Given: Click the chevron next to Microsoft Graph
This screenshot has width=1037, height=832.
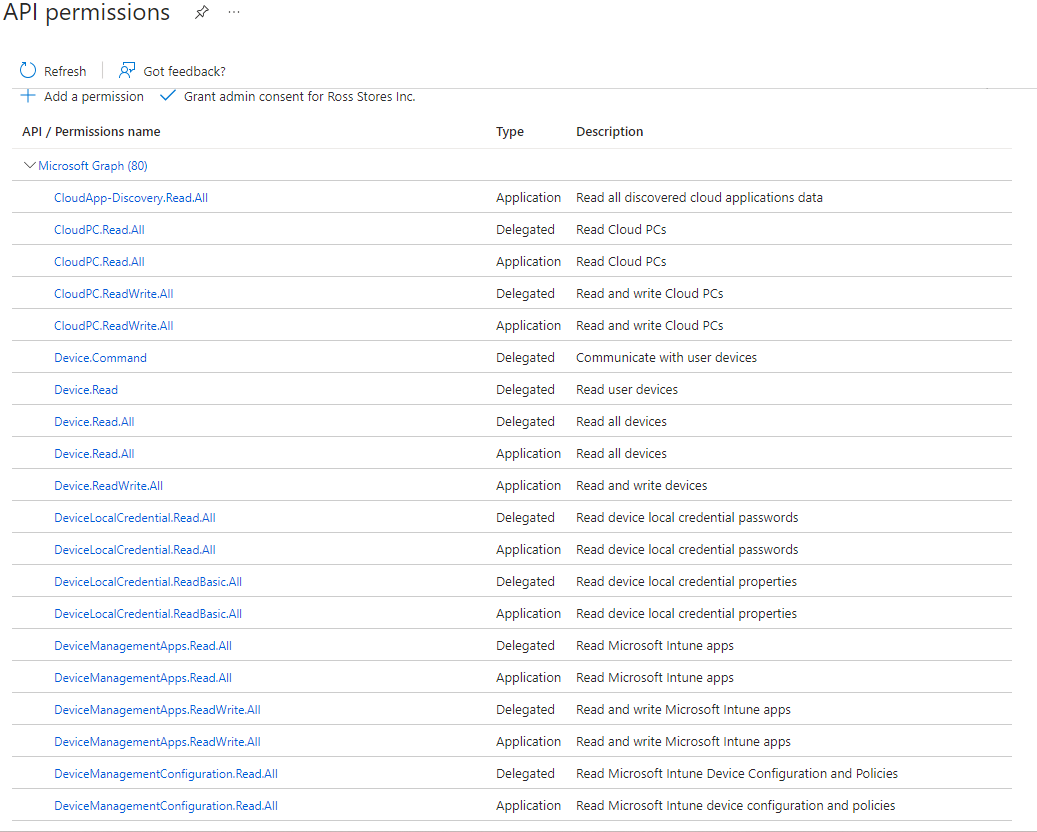Looking at the screenshot, I should pos(29,165).
